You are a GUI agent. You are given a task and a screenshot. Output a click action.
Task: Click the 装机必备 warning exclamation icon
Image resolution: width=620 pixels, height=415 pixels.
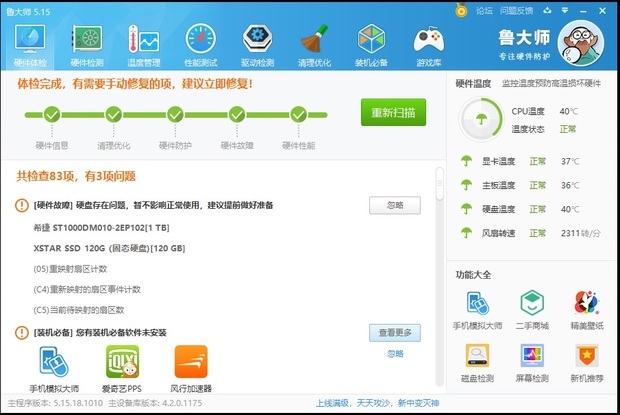click(22, 332)
